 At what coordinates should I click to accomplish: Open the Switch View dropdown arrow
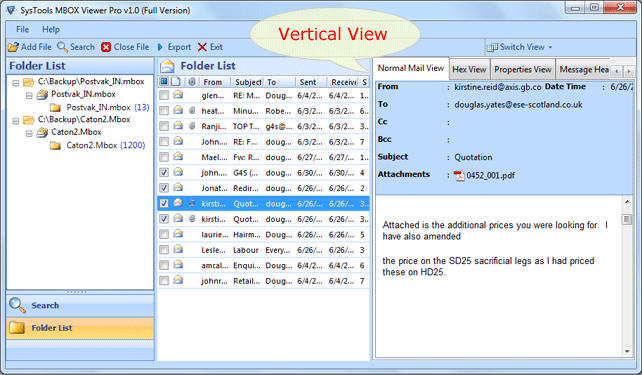click(550, 47)
